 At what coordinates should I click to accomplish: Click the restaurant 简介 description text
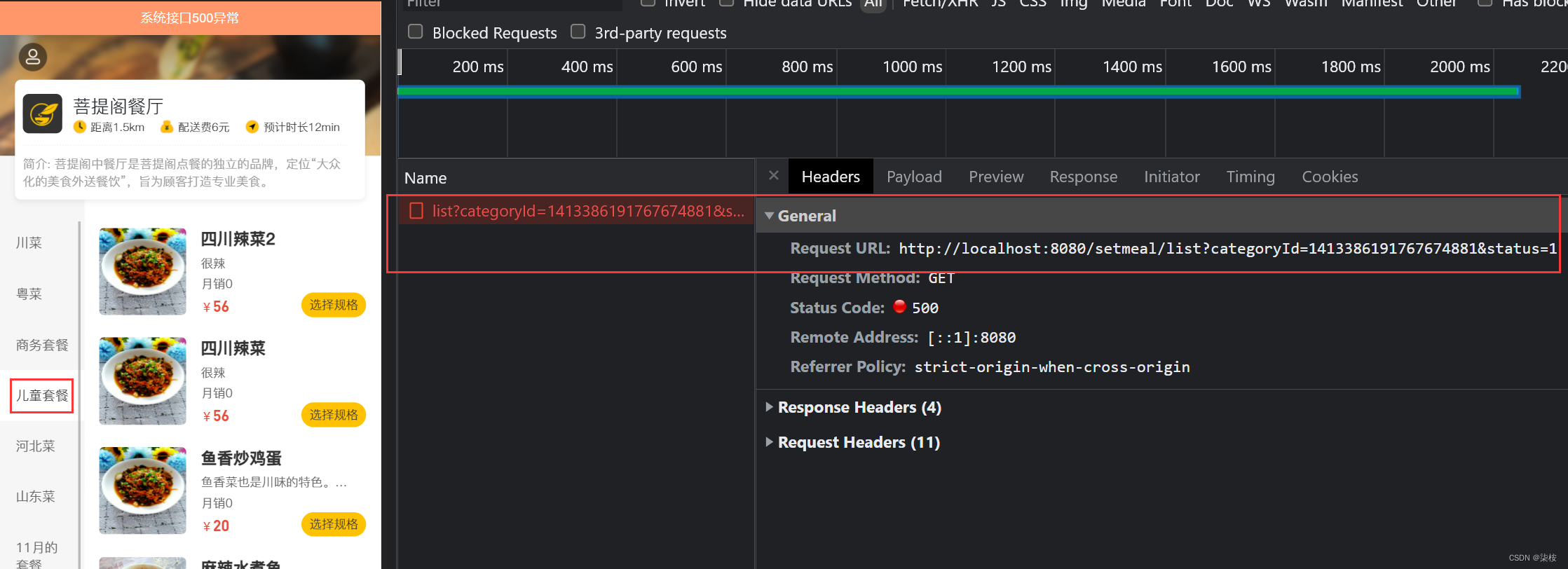pyautogui.click(x=182, y=172)
